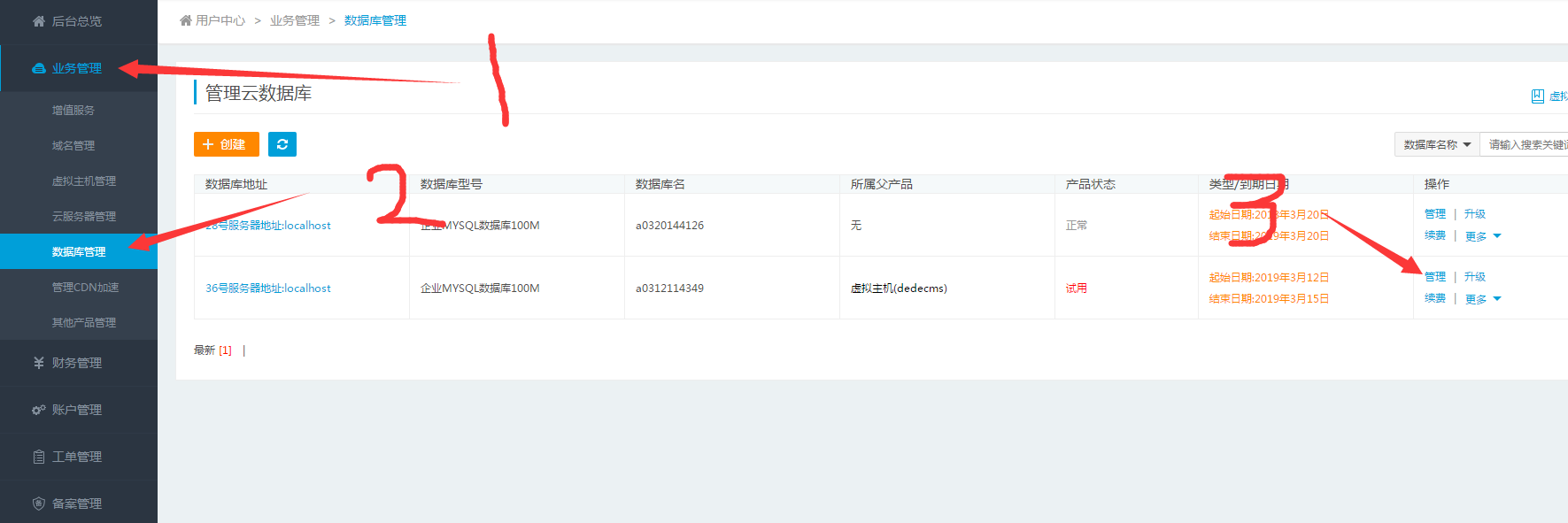Click 虚拟主机(dedecms) parent product cell
Viewport: 1568px width, 523px height.
[899, 288]
